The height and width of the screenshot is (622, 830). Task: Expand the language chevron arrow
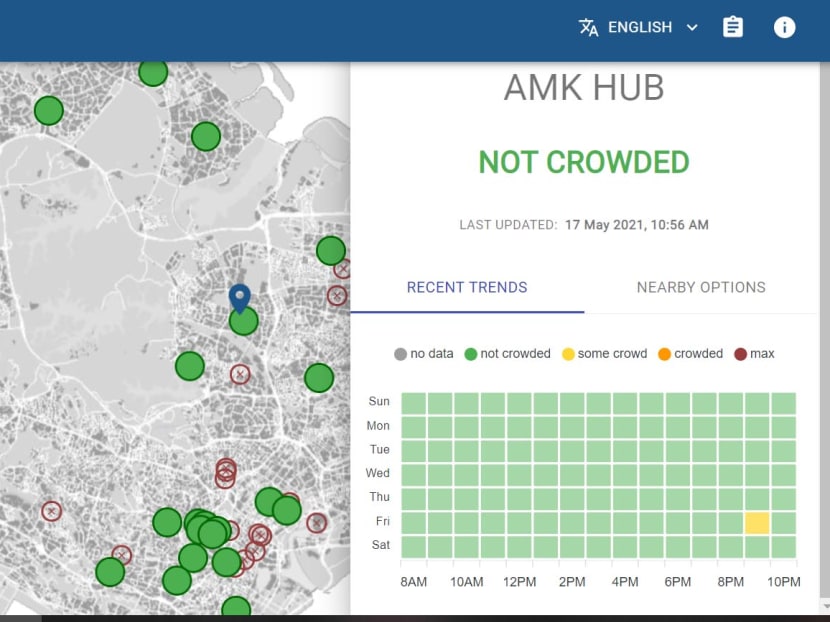pos(692,28)
